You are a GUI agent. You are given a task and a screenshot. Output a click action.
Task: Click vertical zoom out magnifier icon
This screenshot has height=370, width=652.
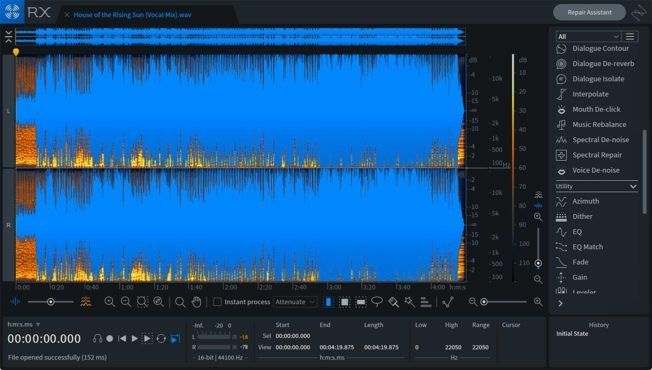(x=538, y=279)
